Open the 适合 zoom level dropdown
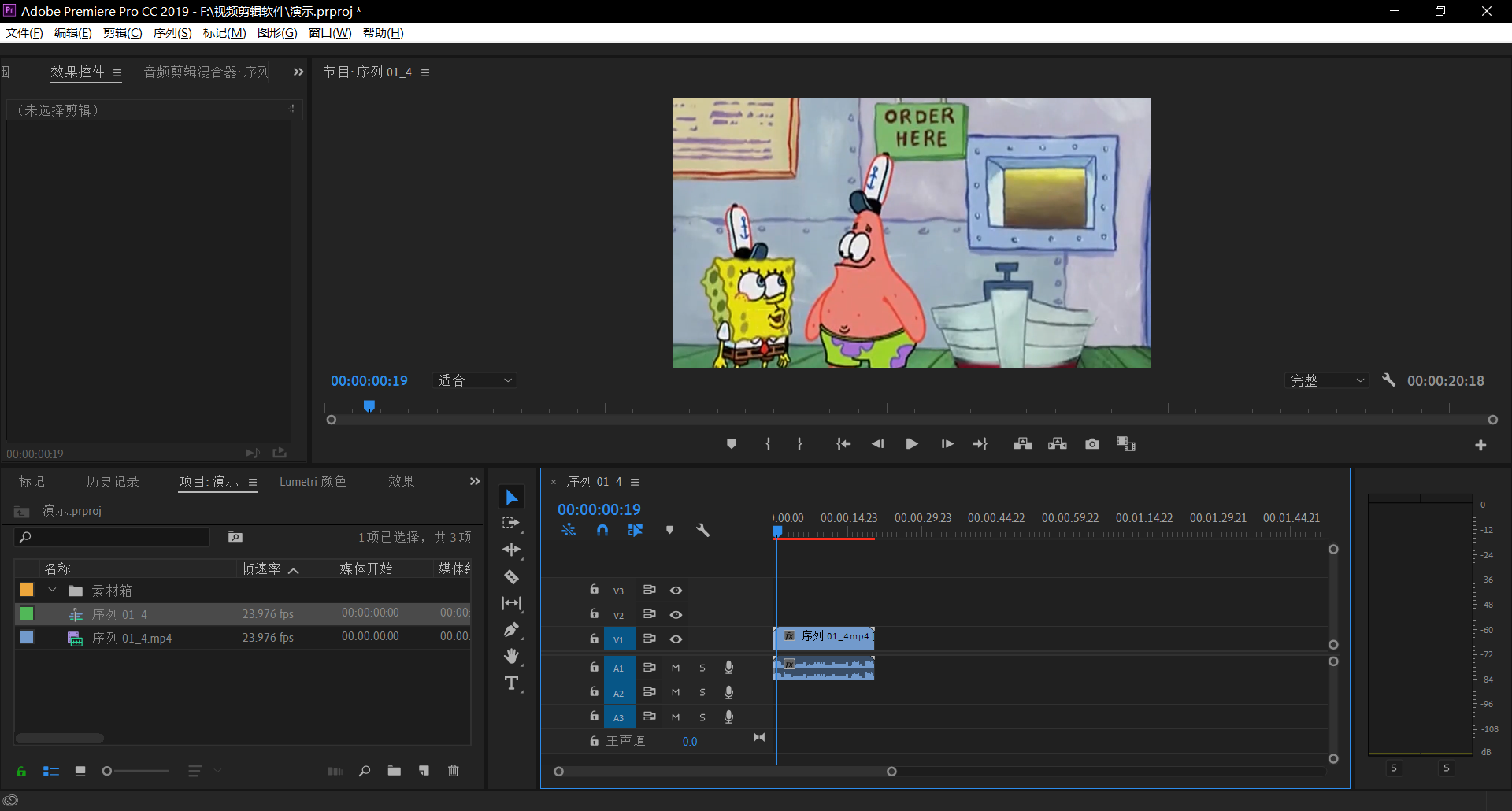This screenshot has width=1512, height=811. (x=475, y=381)
